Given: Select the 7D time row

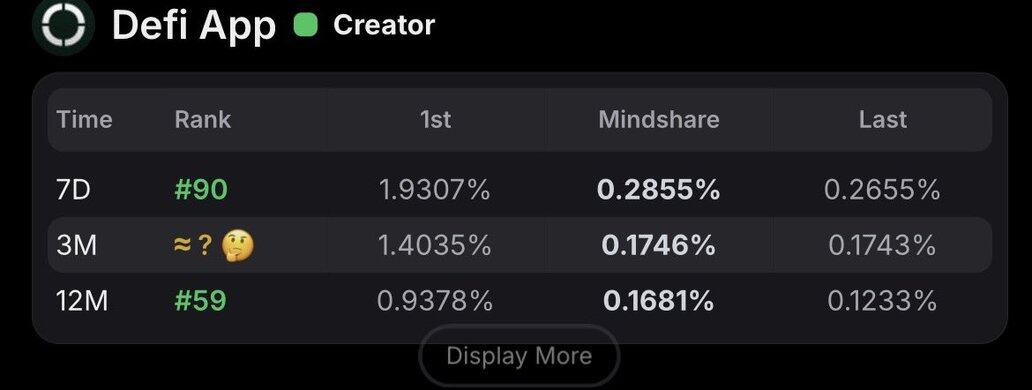Looking at the screenshot, I should click(520, 190).
